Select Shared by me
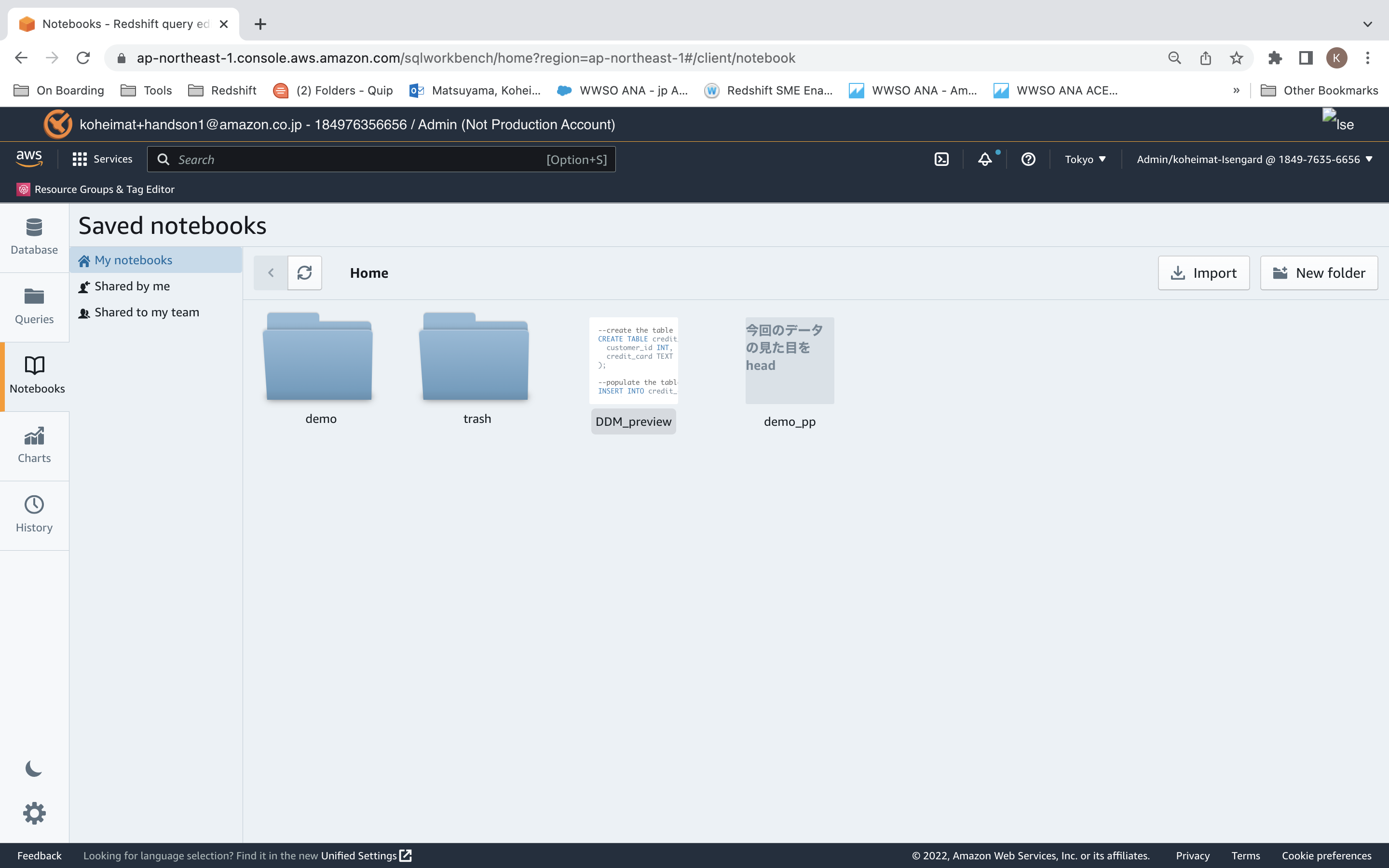Screen dimensions: 1389x868 (x=132, y=286)
